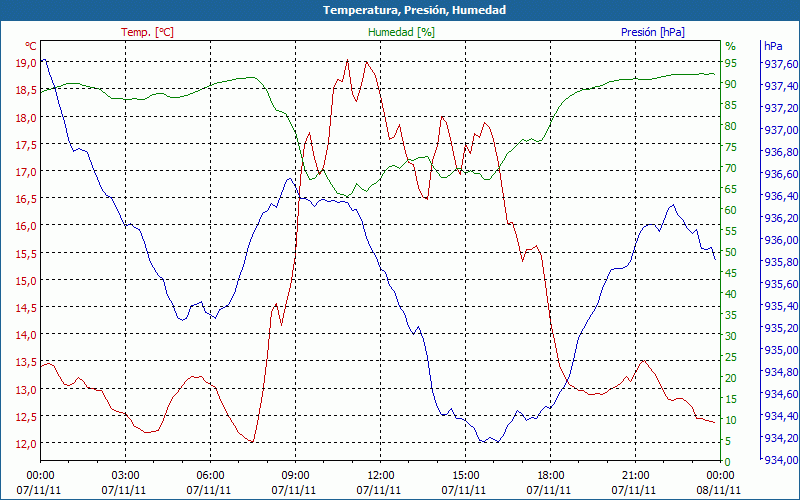
Task: Click the 16,5 temperature axis value
Action: click(x=27, y=199)
